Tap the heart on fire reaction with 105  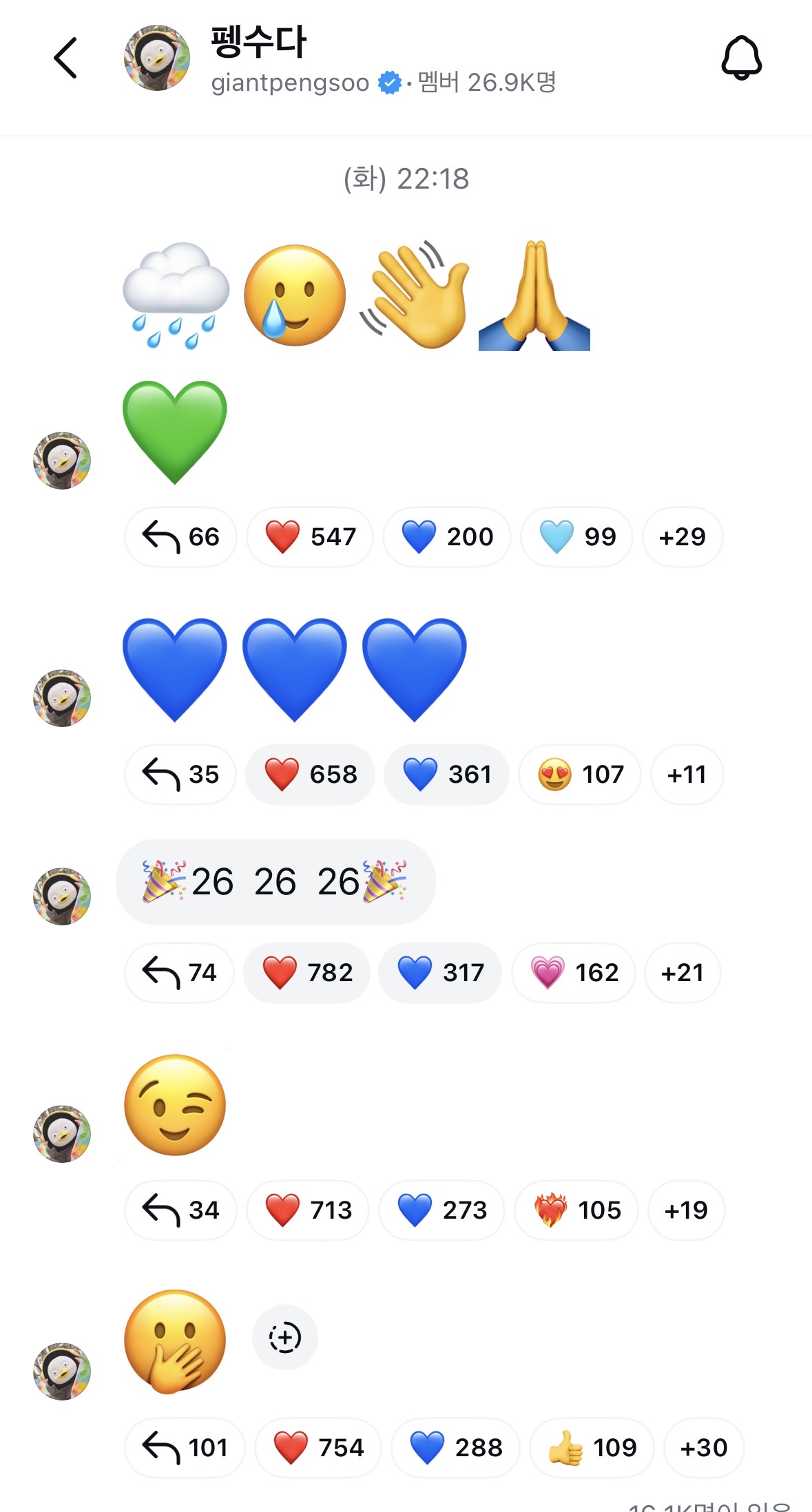coord(577,1210)
